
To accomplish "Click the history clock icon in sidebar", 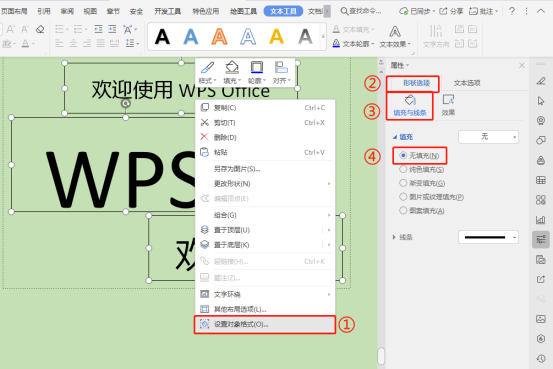I will (541, 358).
